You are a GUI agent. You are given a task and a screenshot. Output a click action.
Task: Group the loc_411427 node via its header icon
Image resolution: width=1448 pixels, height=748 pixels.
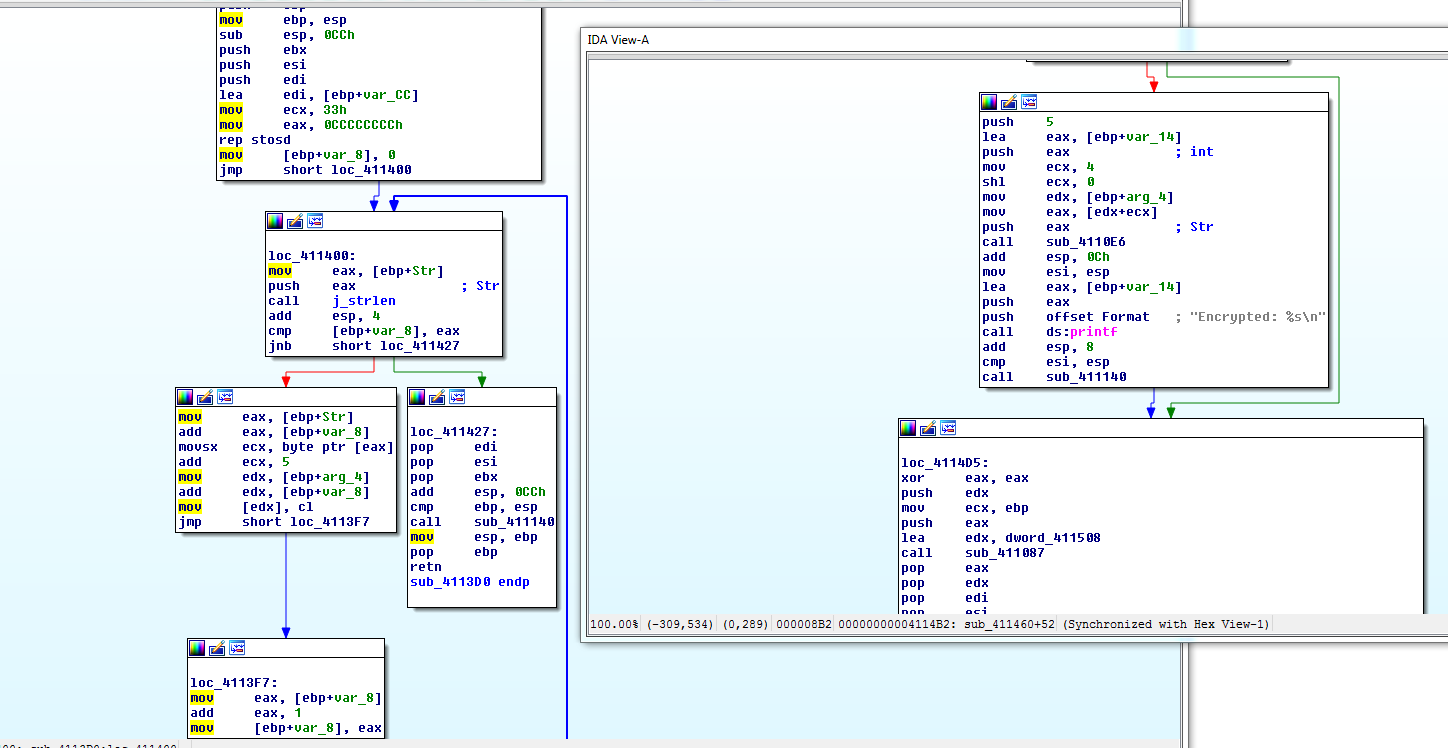pyautogui.click(x=457, y=398)
